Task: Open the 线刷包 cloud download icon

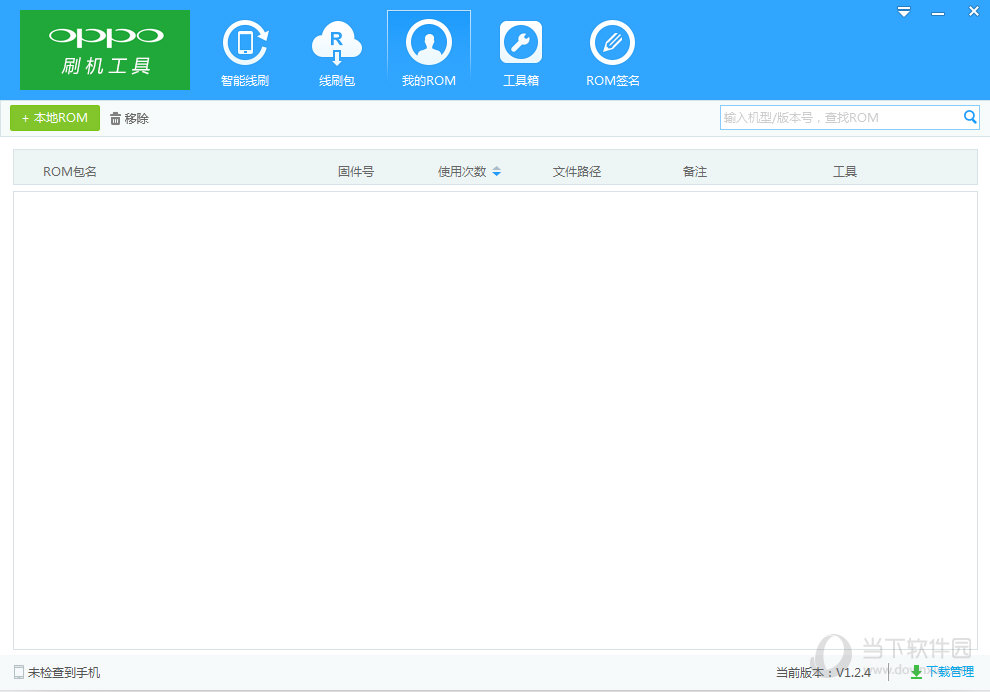Action: [337, 42]
